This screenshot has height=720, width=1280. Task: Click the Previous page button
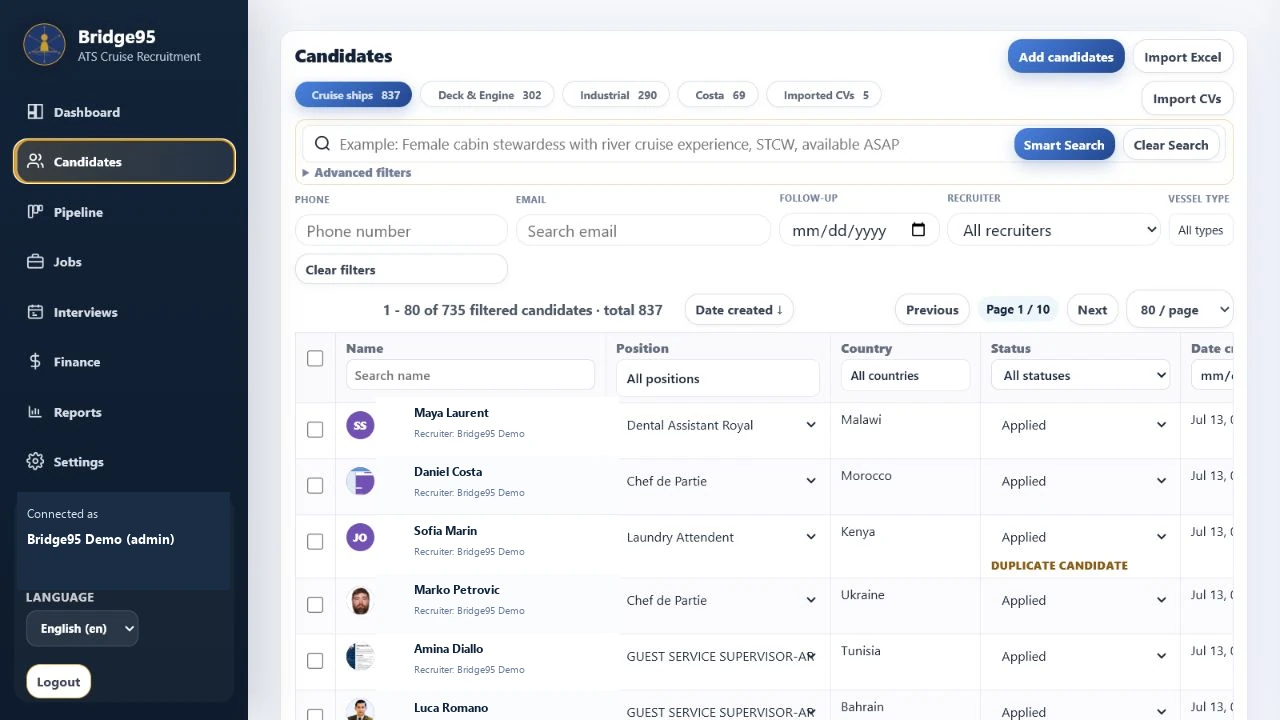[x=932, y=310]
